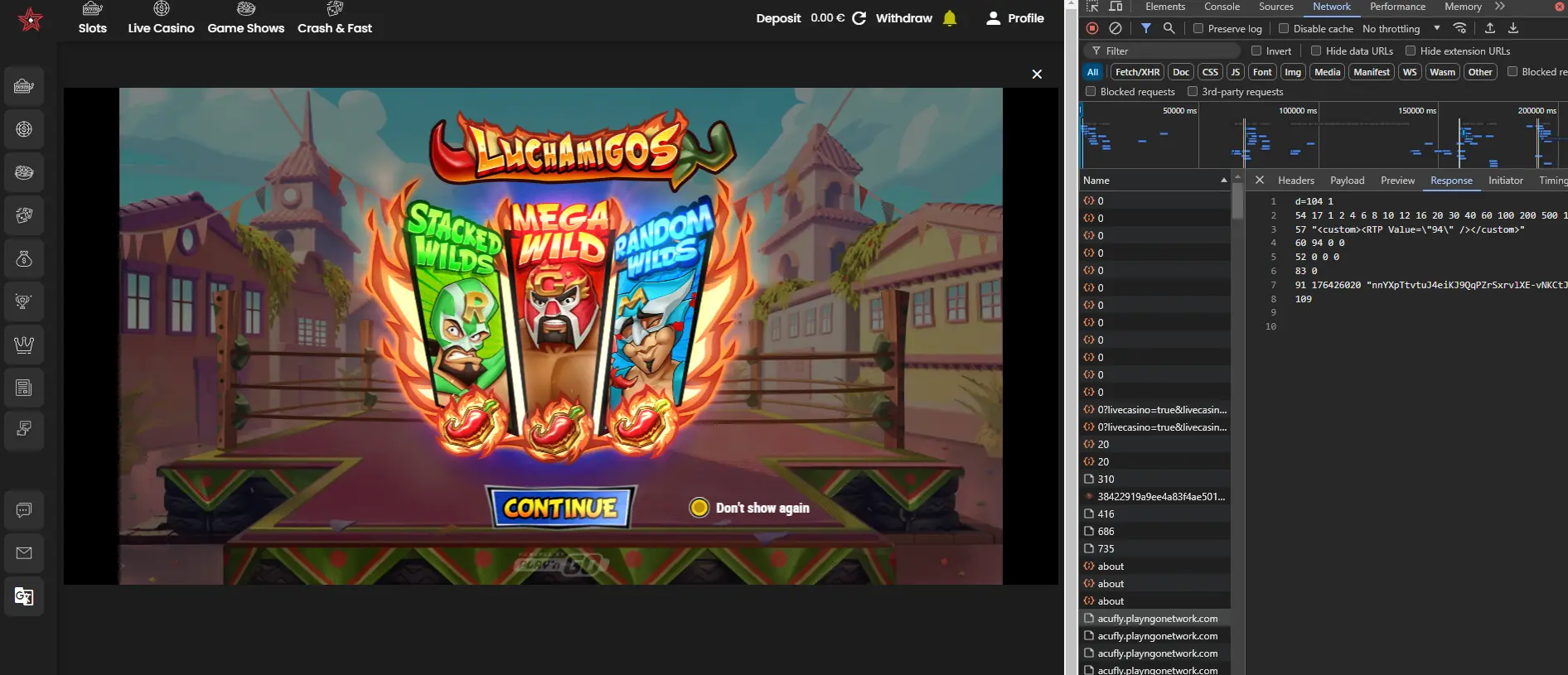The width and height of the screenshot is (1568, 675).
Task: Click the slots icon in left sidebar
Action: pyautogui.click(x=24, y=86)
